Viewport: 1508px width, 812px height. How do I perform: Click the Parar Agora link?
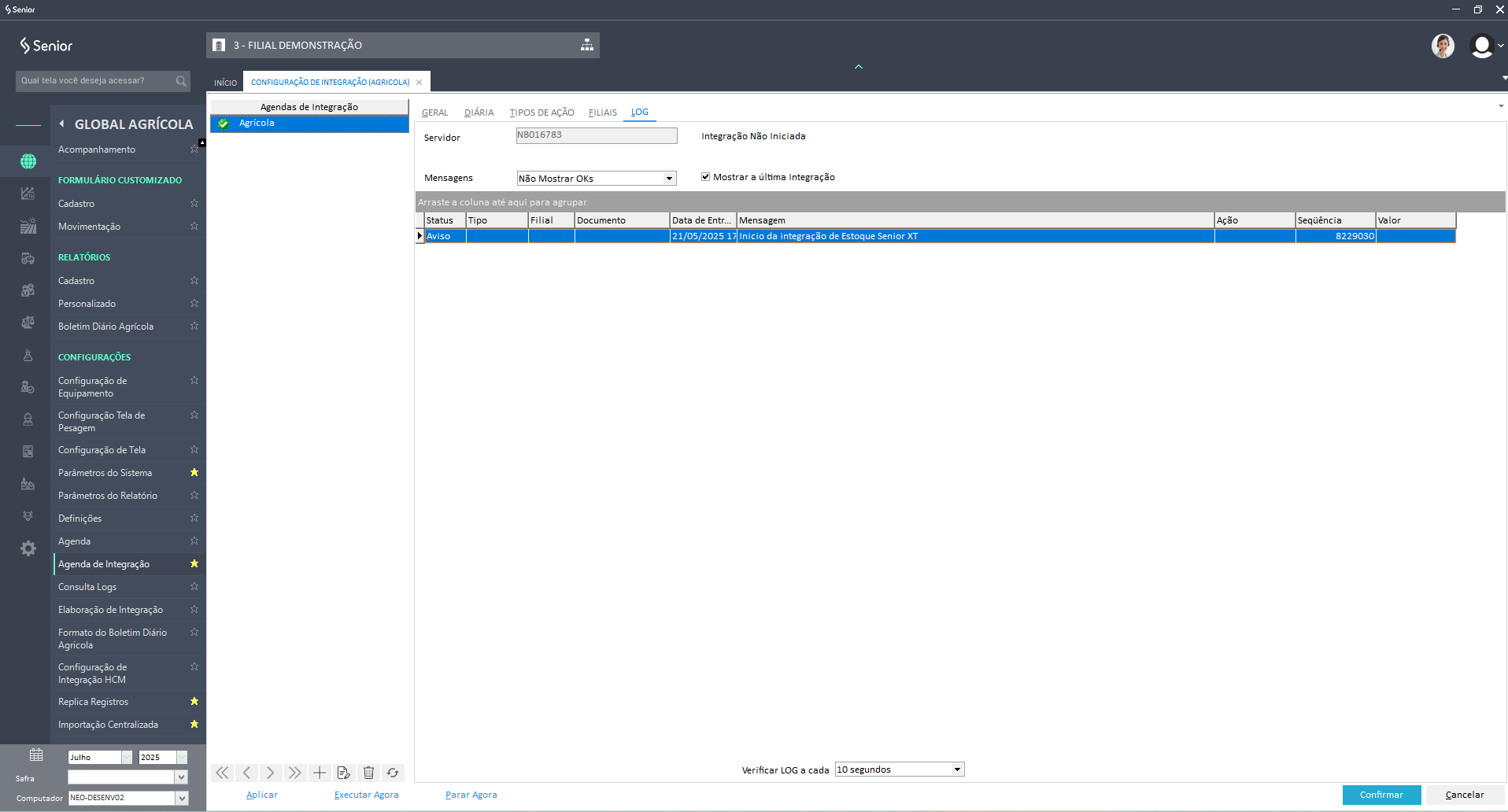click(471, 795)
